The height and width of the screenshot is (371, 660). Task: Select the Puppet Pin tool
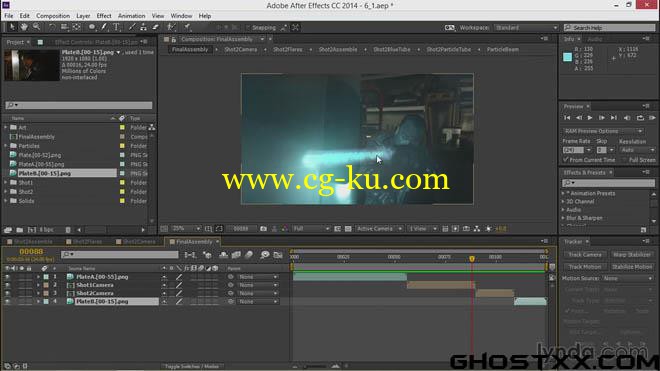(187, 27)
